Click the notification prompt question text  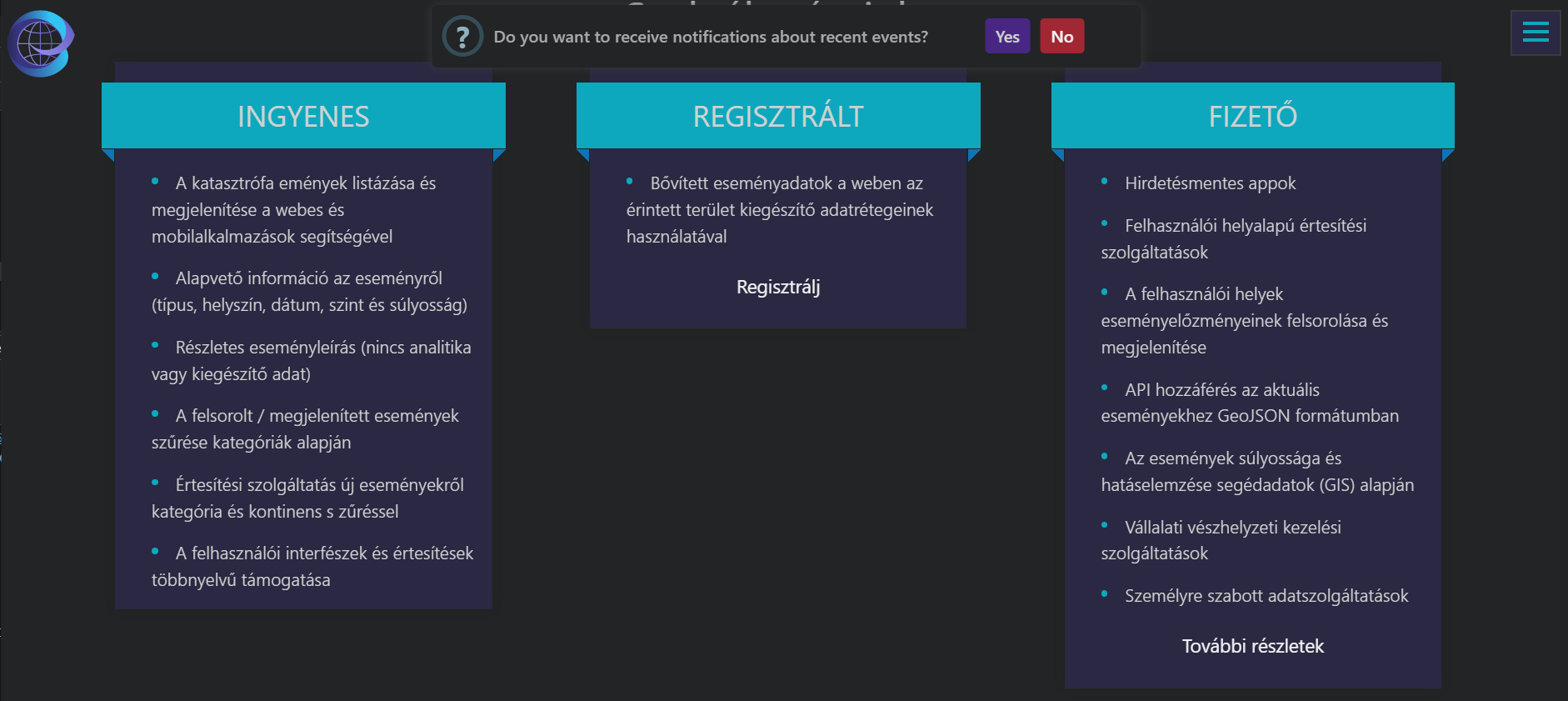(x=711, y=37)
